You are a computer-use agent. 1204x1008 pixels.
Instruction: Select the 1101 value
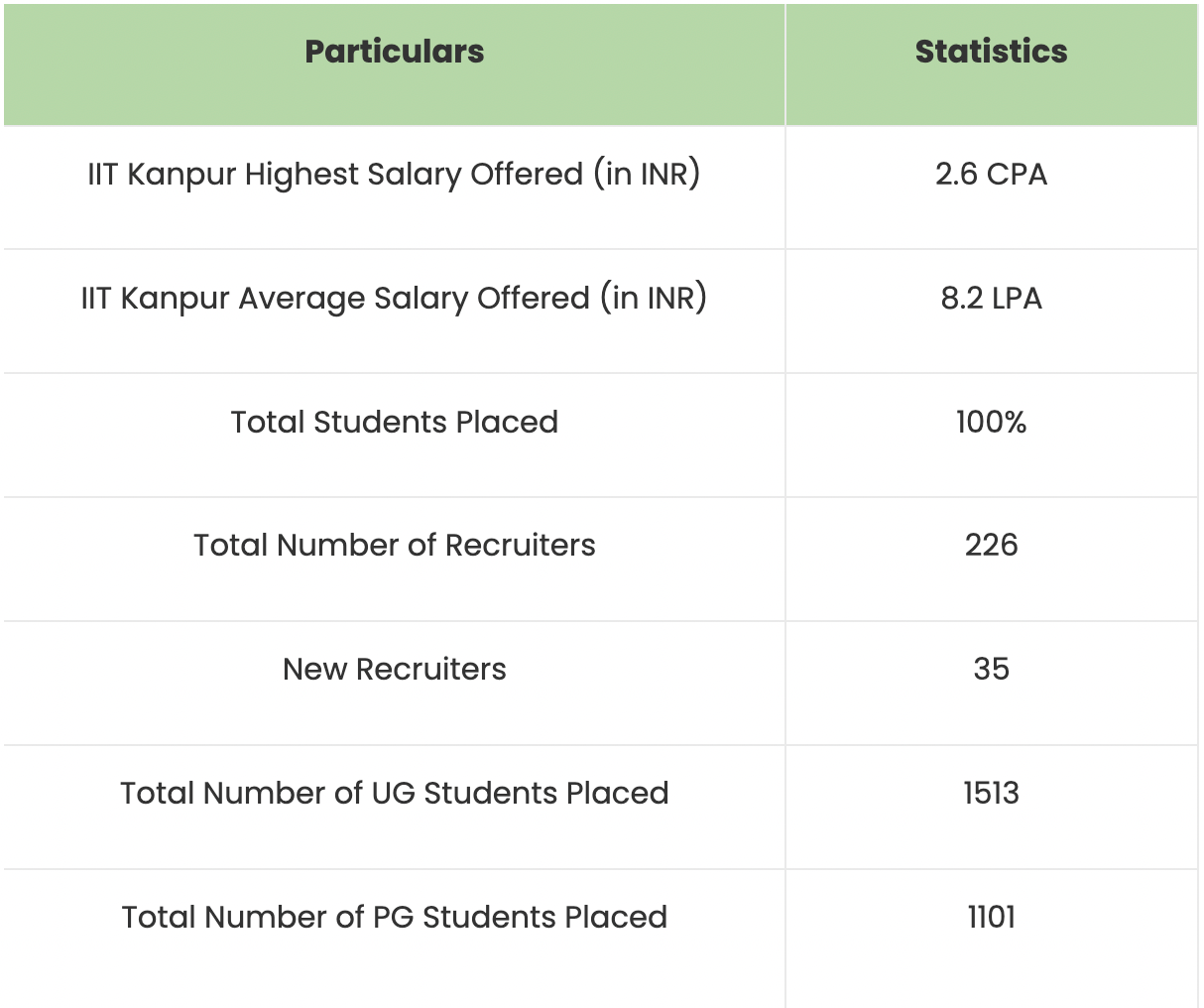click(991, 918)
